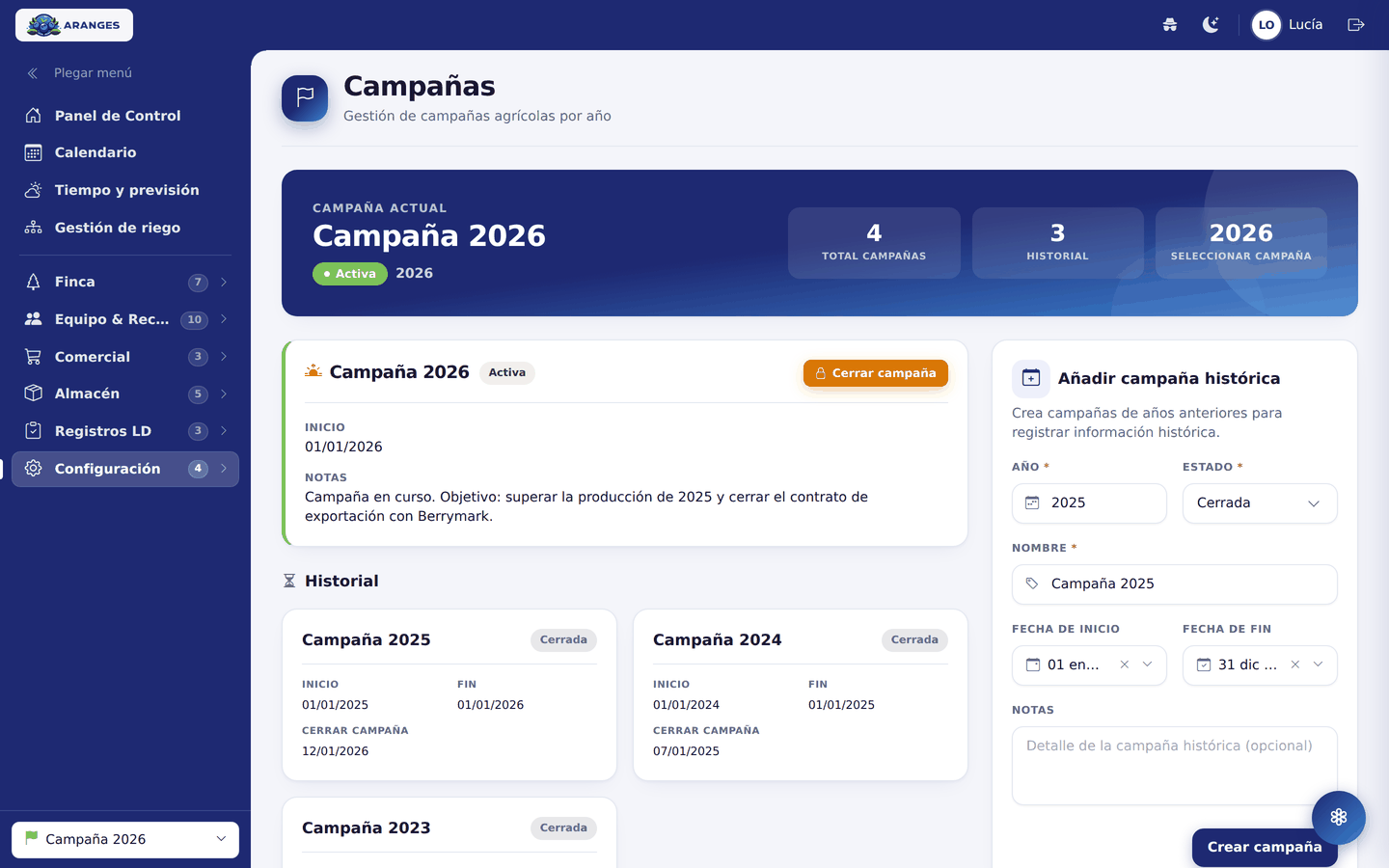Click the logout icon
The width and height of the screenshot is (1389, 868).
tap(1356, 25)
